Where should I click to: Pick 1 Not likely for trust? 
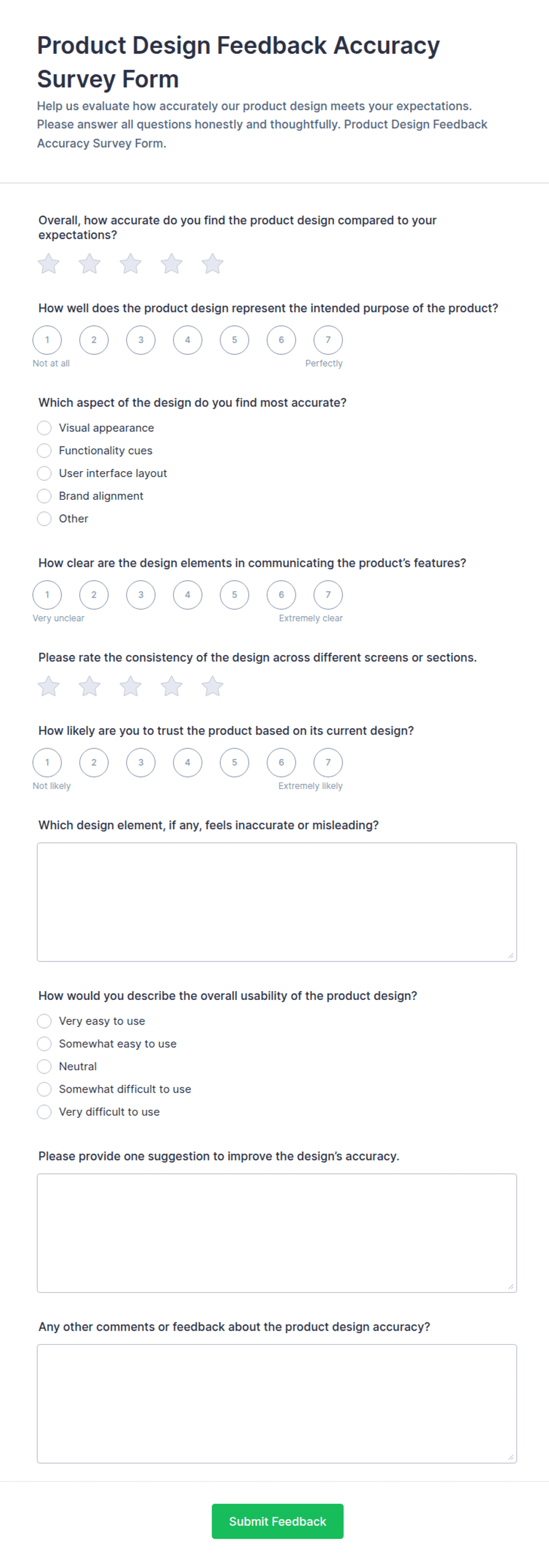[x=47, y=762]
